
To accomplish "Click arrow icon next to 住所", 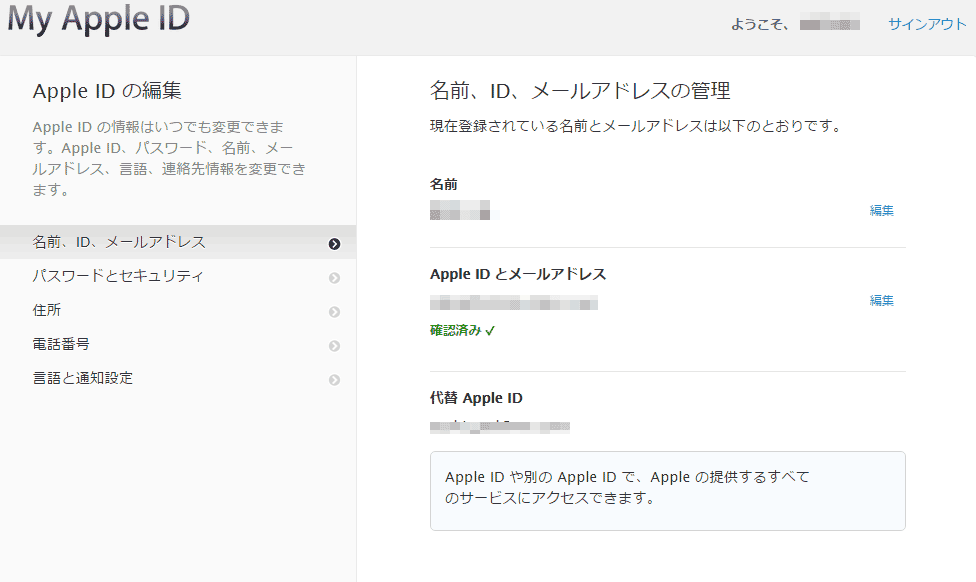I will [334, 312].
